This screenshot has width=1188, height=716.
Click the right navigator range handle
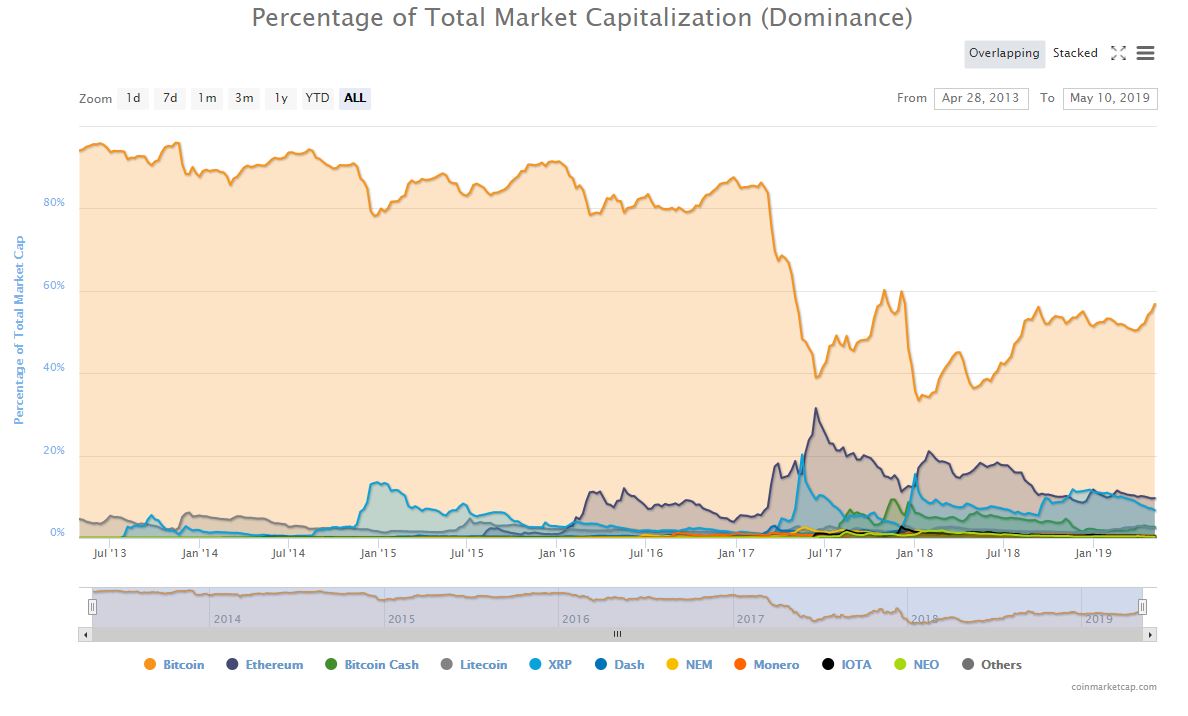click(x=1142, y=606)
